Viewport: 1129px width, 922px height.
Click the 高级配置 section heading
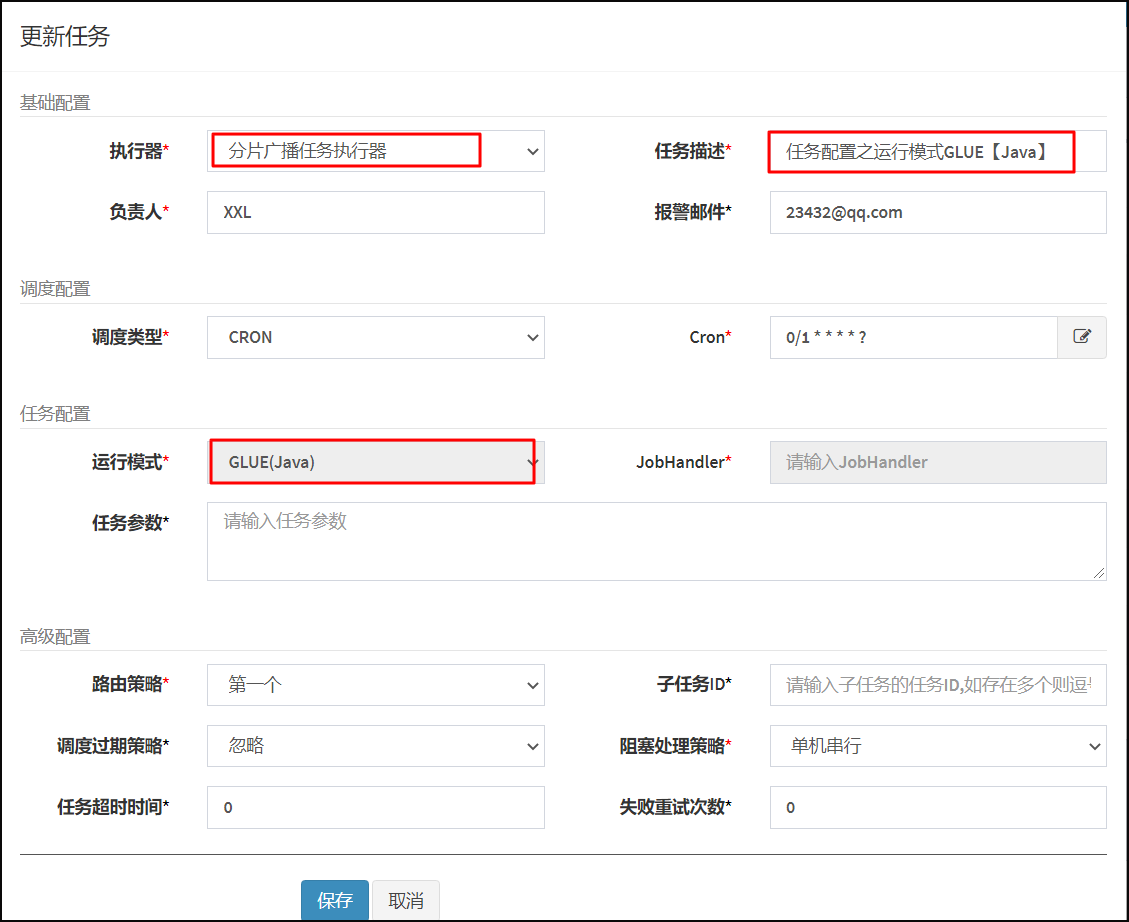55,636
